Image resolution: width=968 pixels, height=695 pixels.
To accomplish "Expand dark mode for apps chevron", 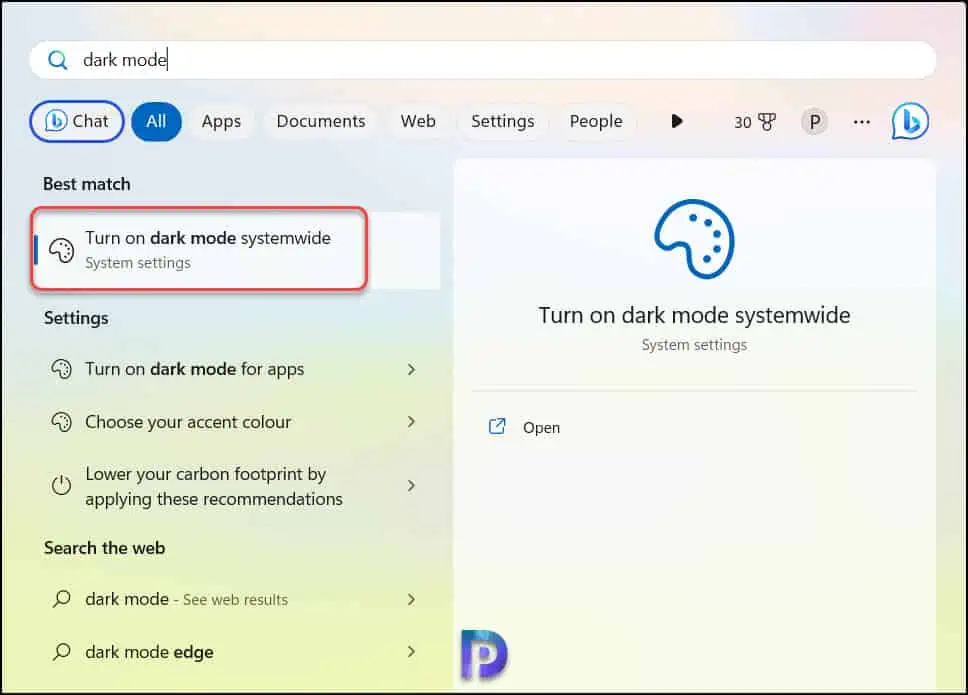I will click(411, 369).
